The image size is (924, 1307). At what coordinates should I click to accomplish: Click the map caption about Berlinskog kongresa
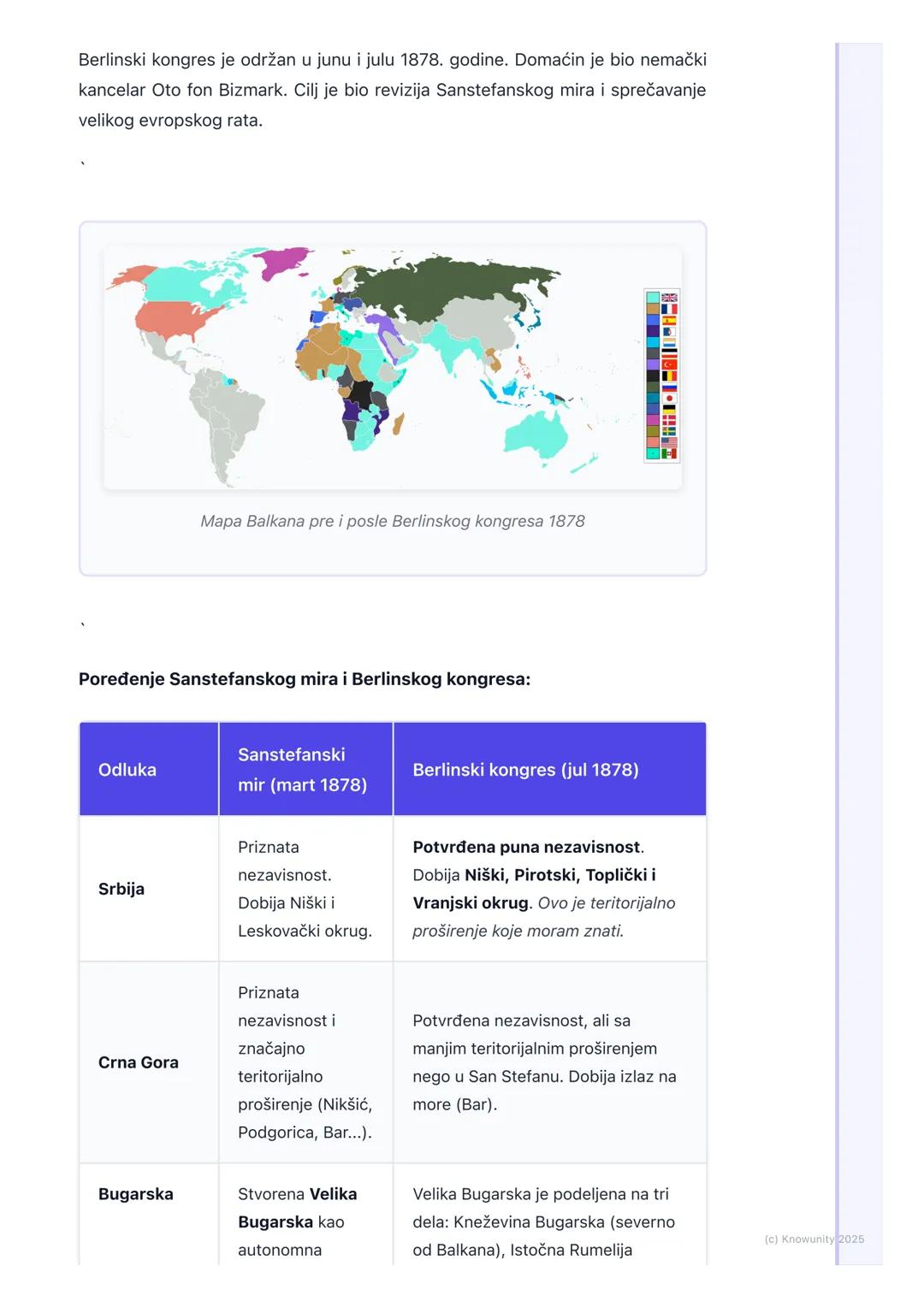393,521
